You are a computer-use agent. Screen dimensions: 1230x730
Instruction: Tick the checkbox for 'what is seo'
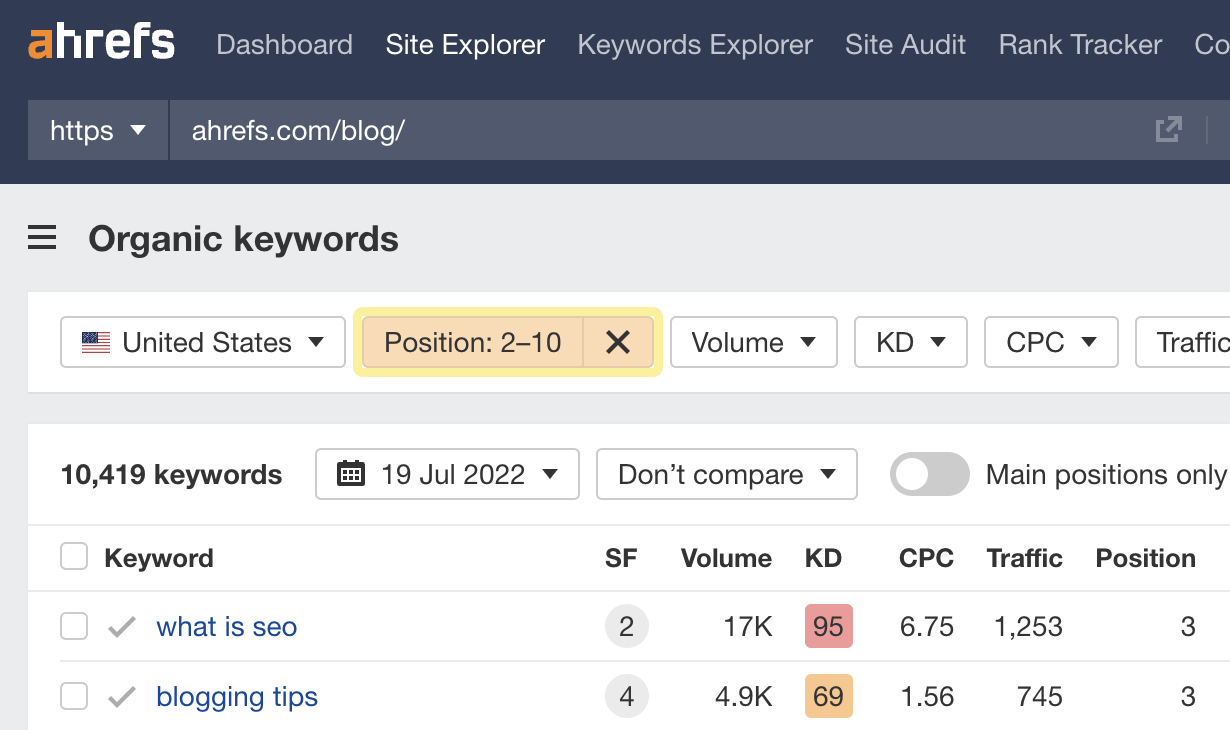click(74, 627)
